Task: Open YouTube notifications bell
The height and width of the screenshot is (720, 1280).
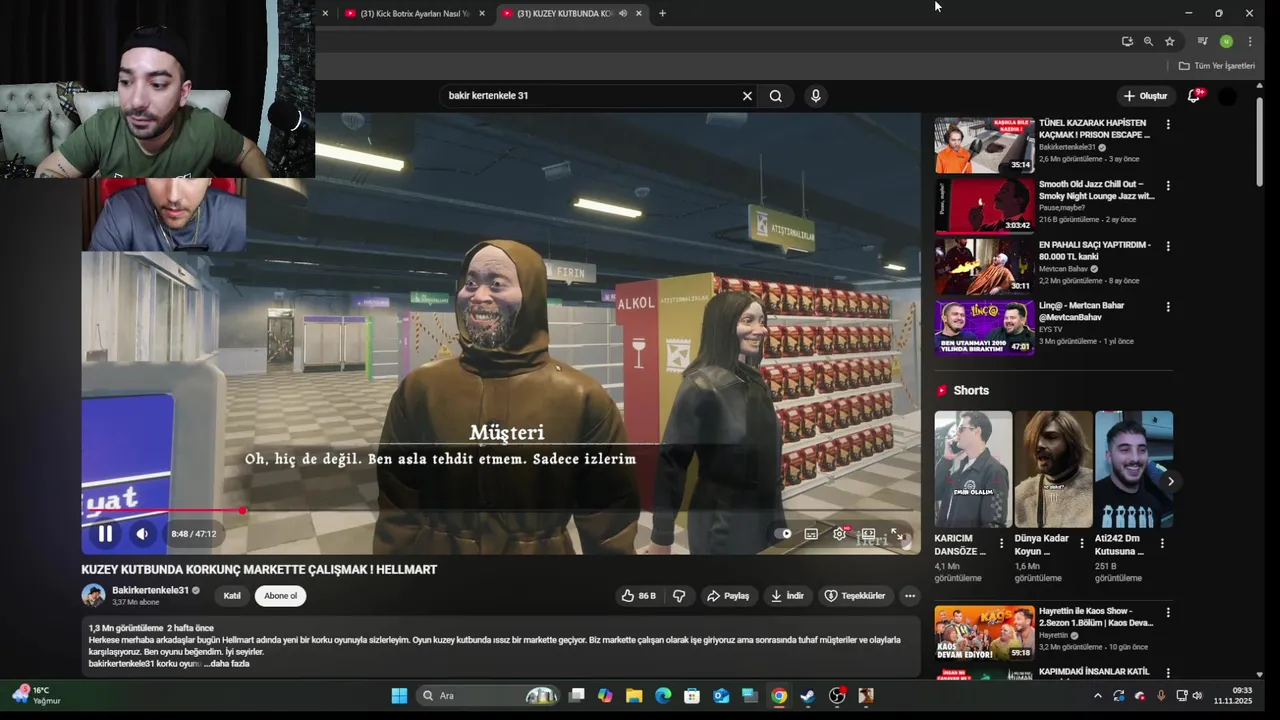Action: click(x=1194, y=96)
